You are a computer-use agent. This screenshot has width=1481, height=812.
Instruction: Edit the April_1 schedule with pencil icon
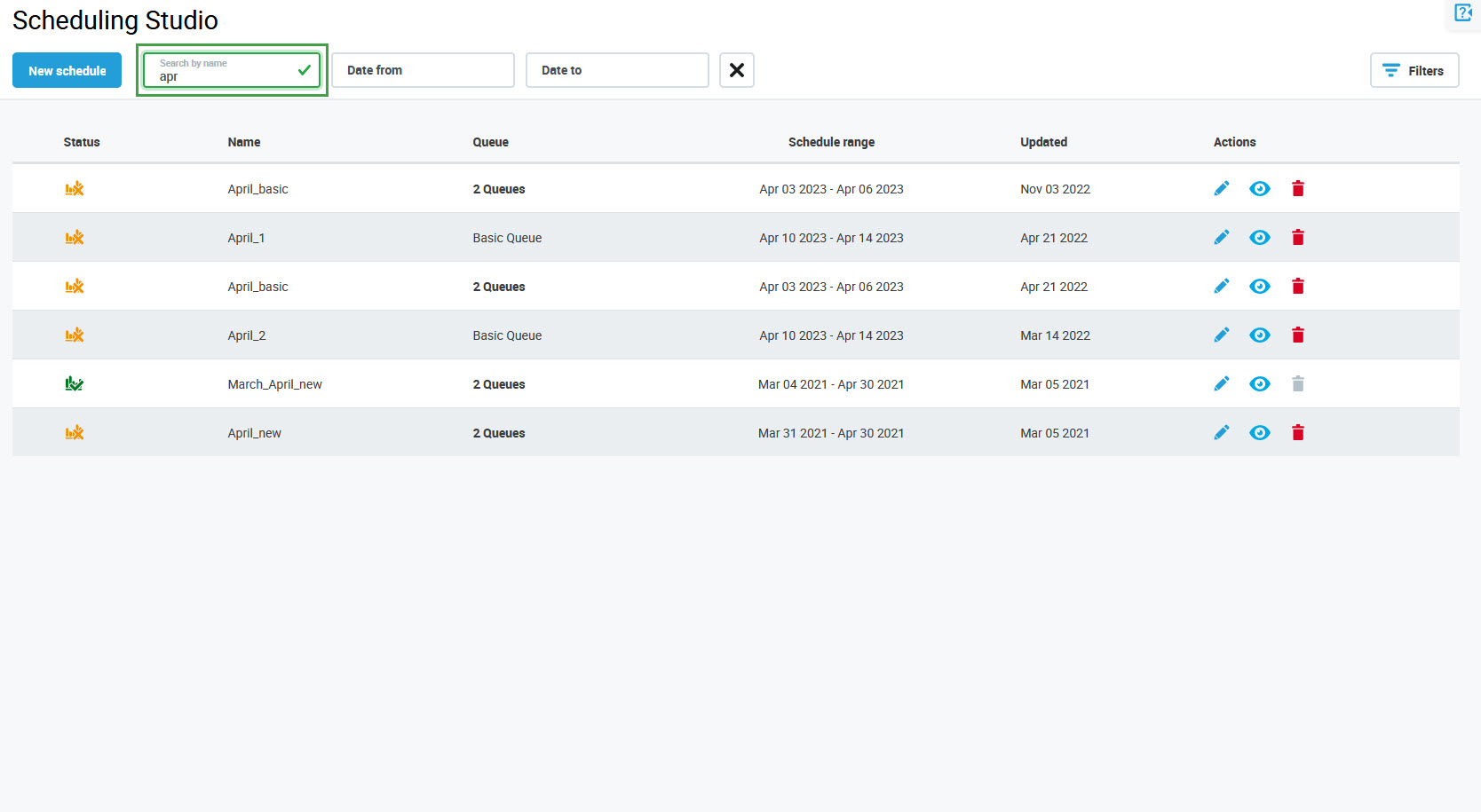point(1222,238)
